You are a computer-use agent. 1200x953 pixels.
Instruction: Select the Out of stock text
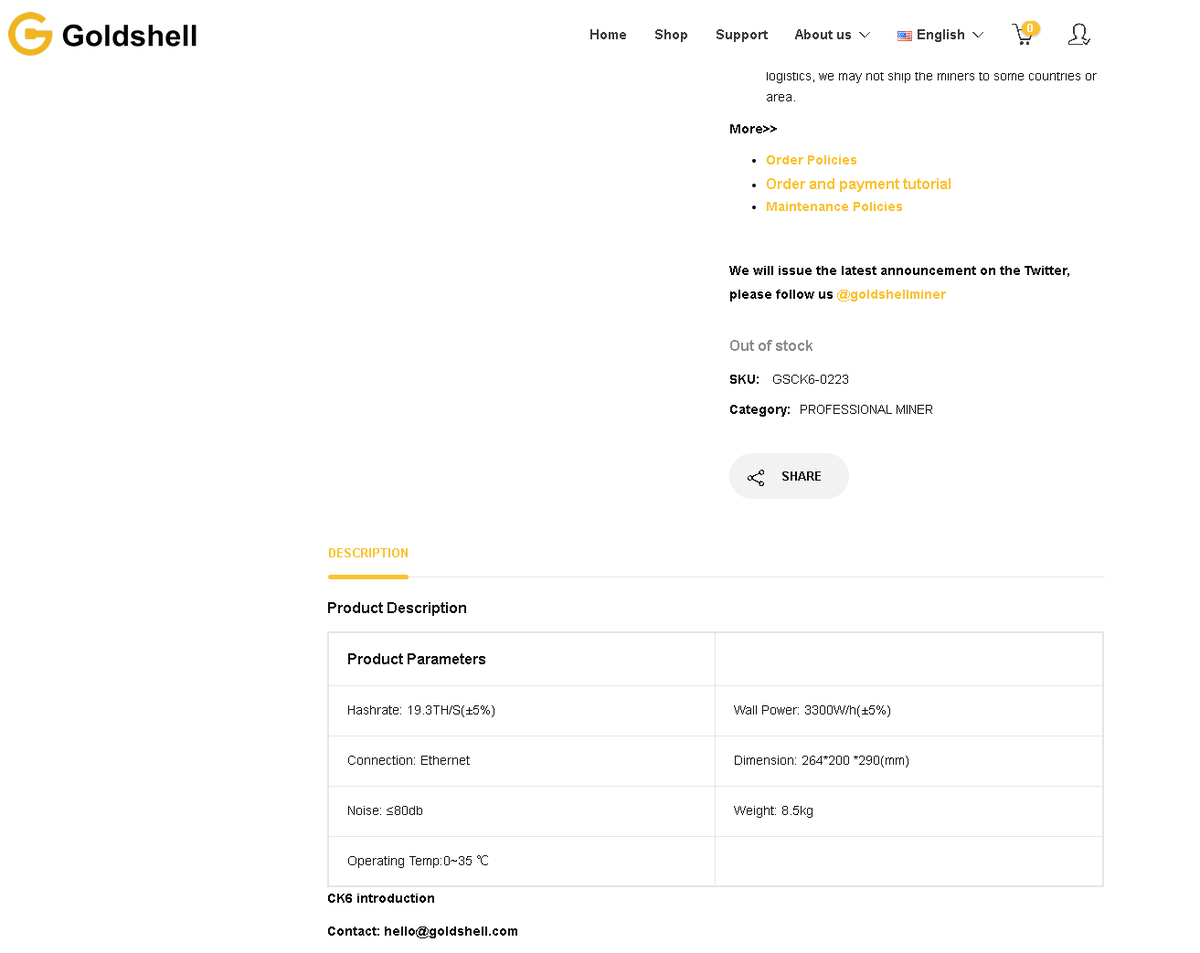tap(771, 346)
